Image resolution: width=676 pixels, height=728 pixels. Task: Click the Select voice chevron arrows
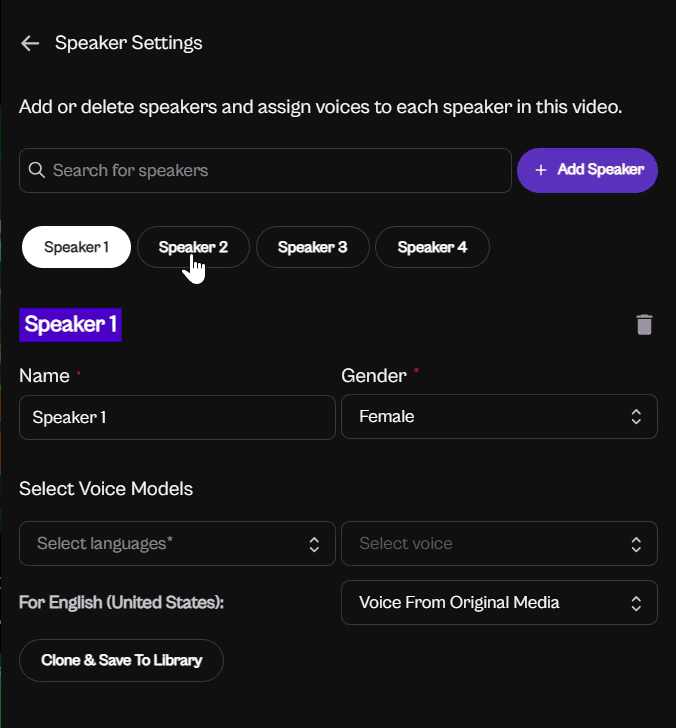point(636,544)
